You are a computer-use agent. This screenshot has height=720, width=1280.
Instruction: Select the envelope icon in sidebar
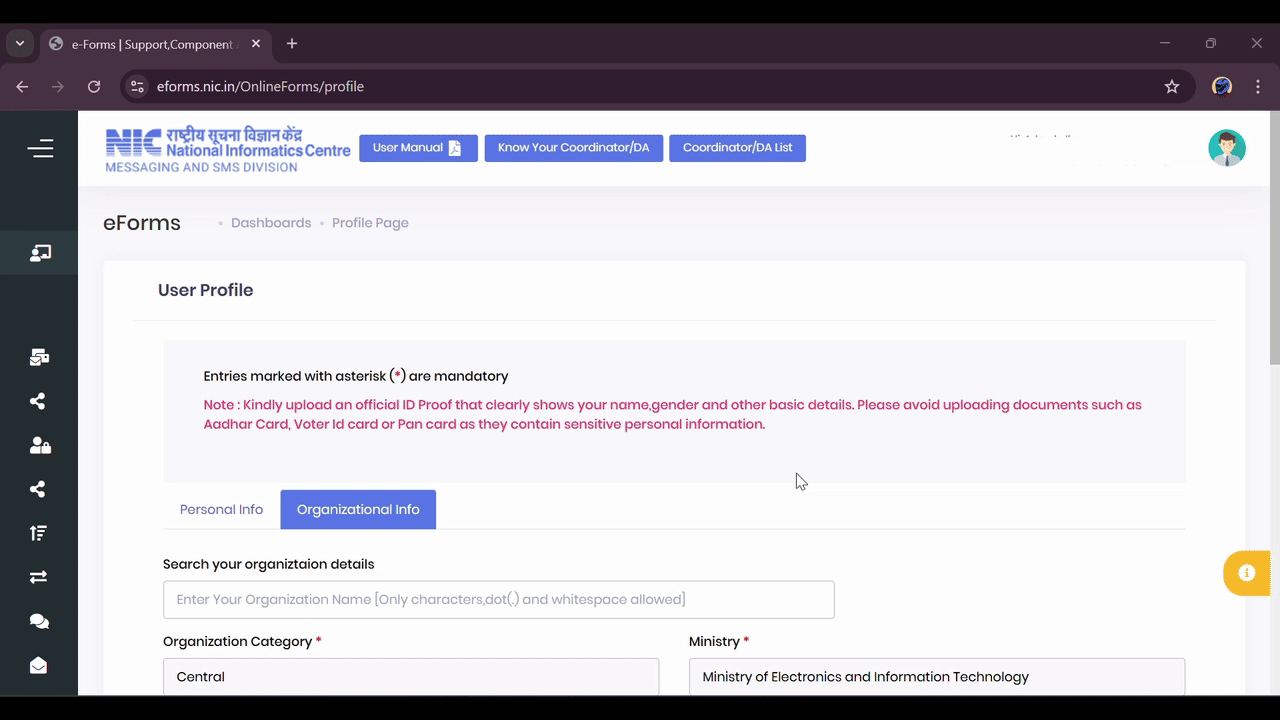pyautogui.click(x=39, y=665)
